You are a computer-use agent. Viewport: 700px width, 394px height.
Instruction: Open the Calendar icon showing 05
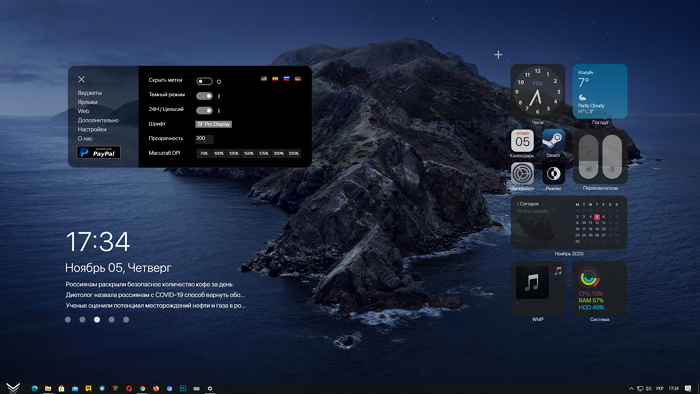(522, 141)
